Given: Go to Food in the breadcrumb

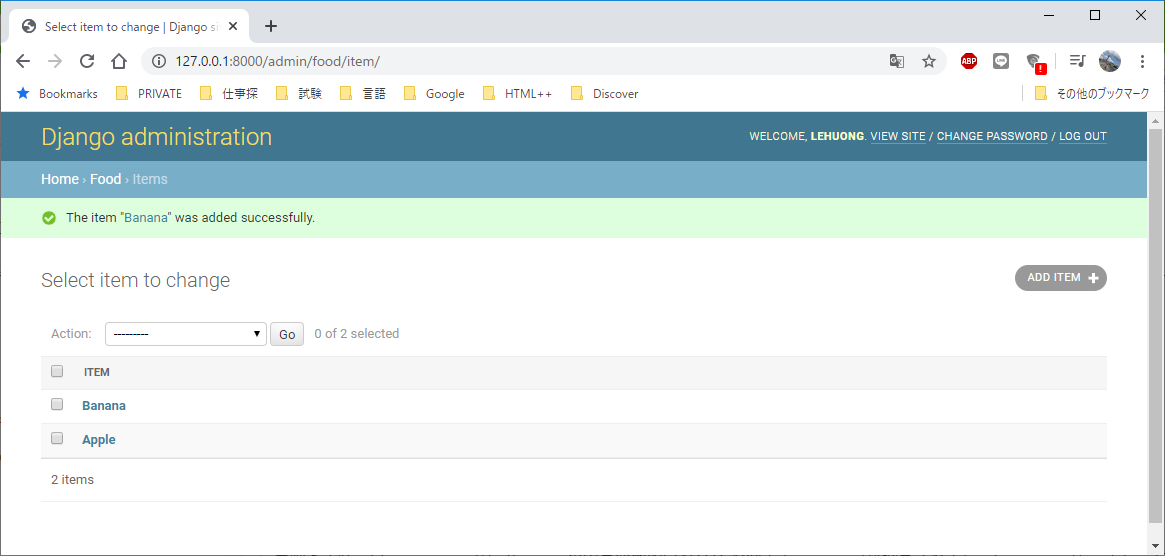Looking at the screenshot, I should [106, 179].
